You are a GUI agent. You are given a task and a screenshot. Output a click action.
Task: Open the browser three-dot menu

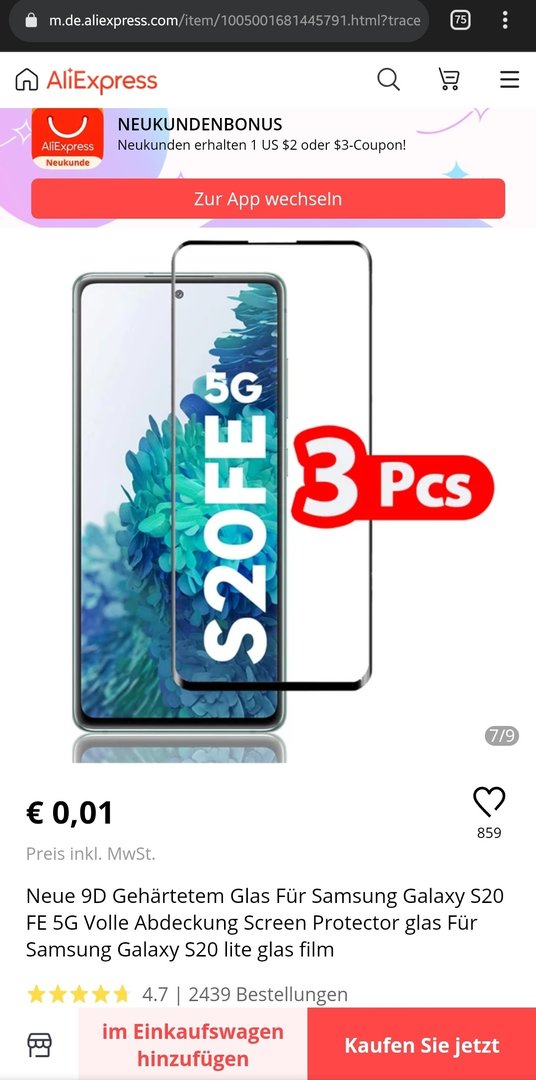tap(505, 20)
